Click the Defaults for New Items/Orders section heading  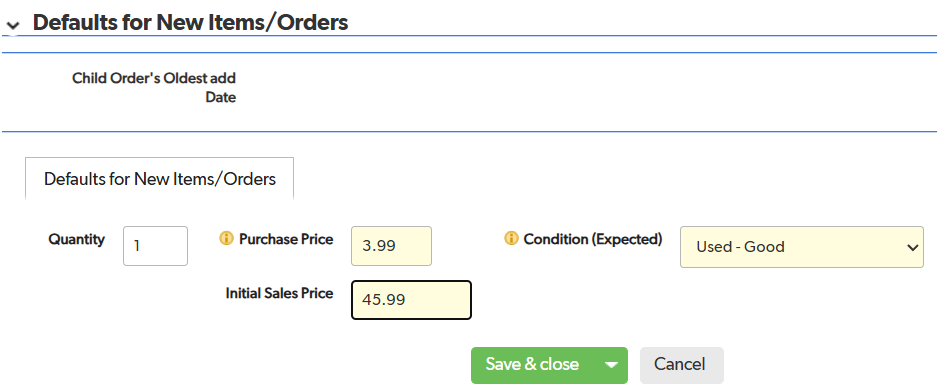click(x=190, y=23)
